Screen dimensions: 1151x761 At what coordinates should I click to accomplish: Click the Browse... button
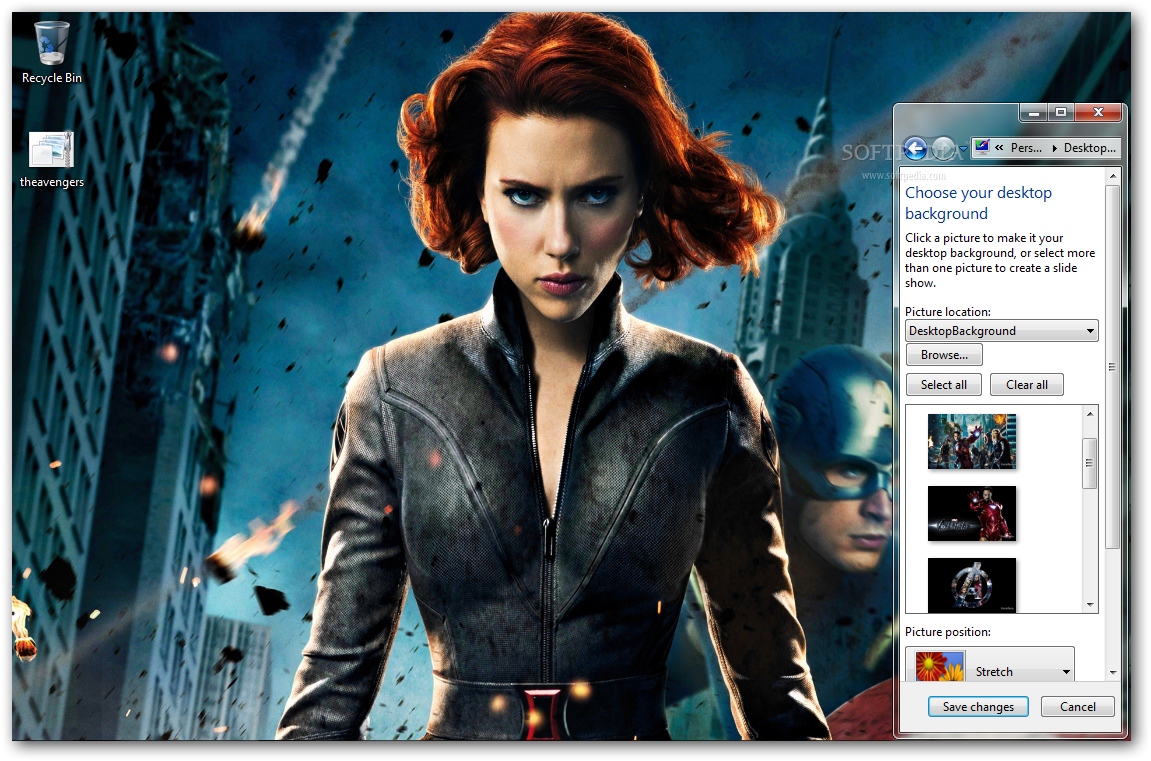[944, 354]
